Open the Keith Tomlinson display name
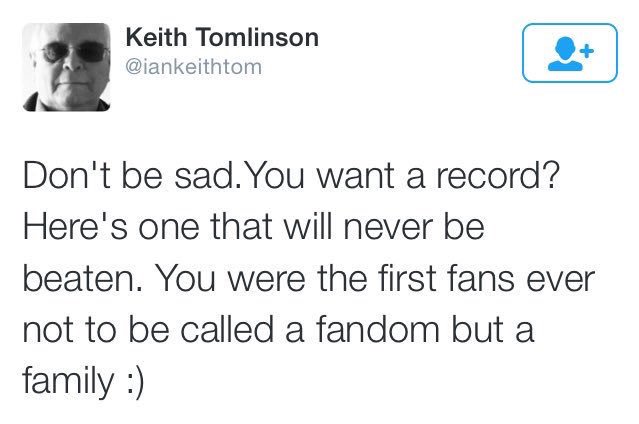The width and height of the screenshot is (639, 424). (222, 38)
